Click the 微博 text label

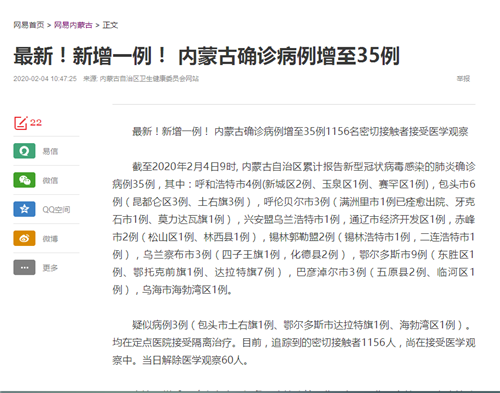(x=50, y=238)
